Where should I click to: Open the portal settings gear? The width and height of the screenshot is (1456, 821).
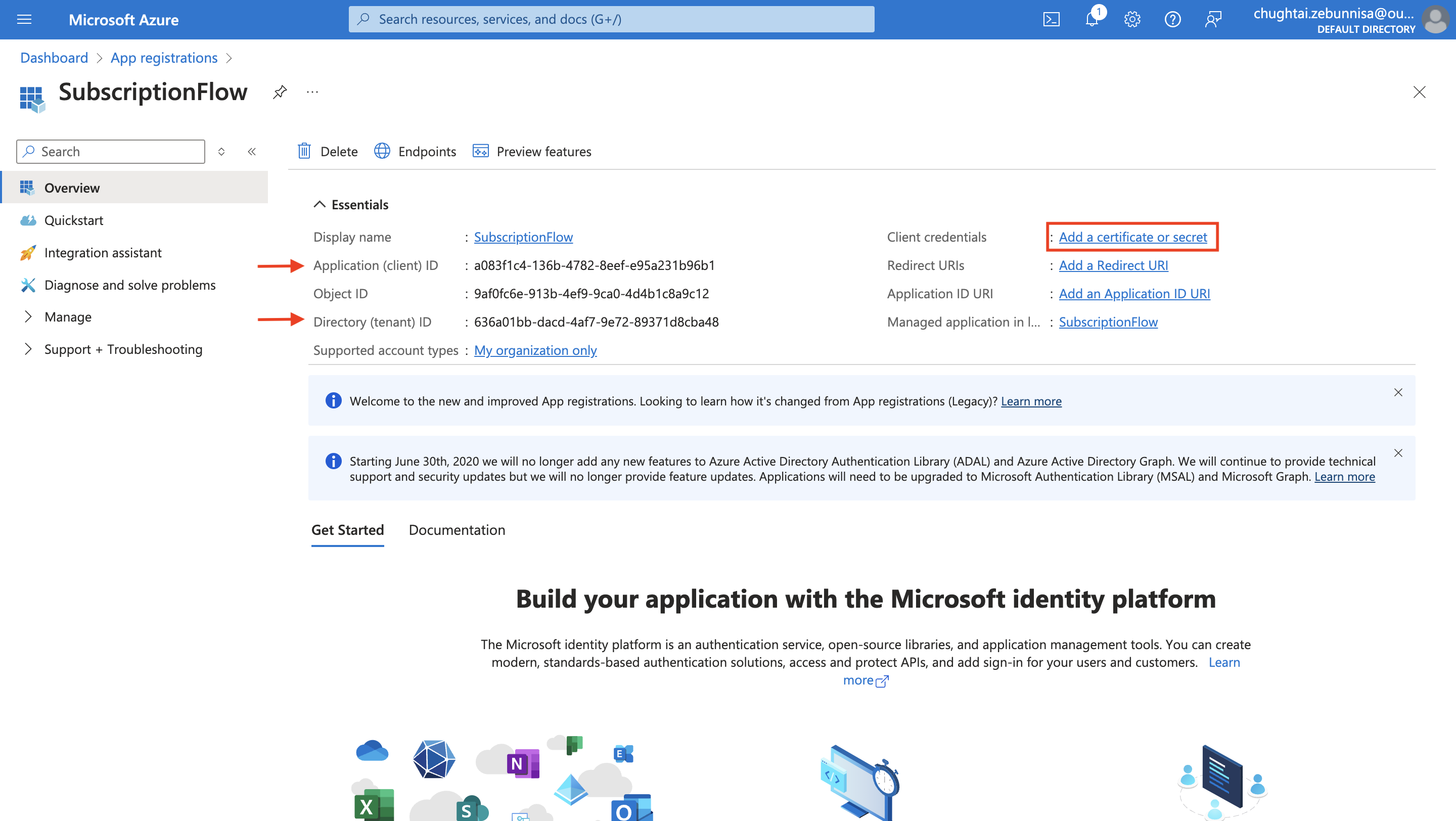click(x=1132, y=19)
